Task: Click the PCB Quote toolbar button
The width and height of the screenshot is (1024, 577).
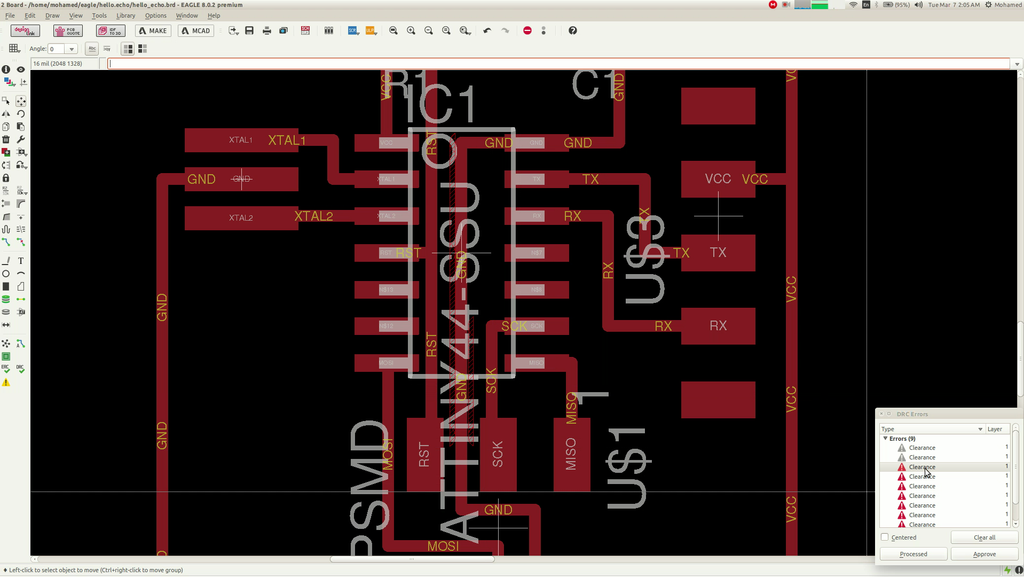Action: (68, 31)
